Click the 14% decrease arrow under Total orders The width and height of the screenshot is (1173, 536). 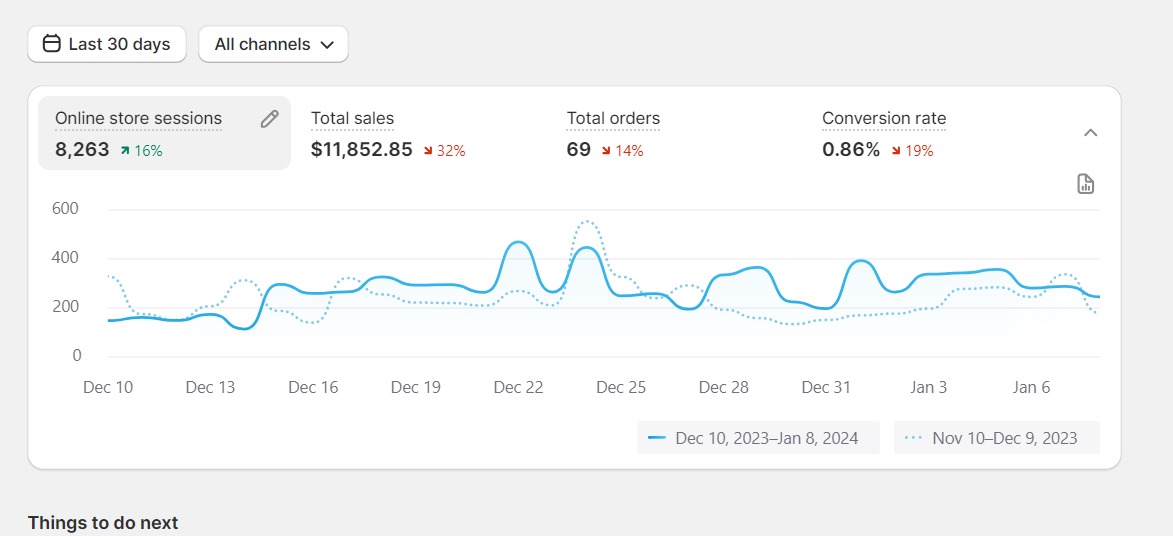[x=607, y=151]
